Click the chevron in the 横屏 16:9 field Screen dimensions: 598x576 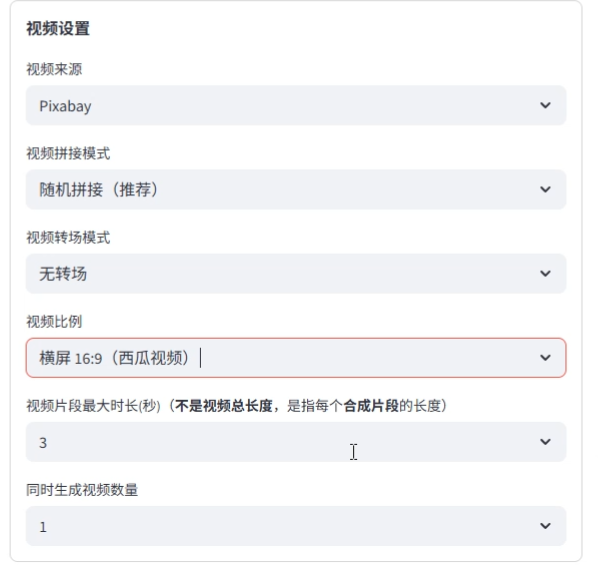545,358
